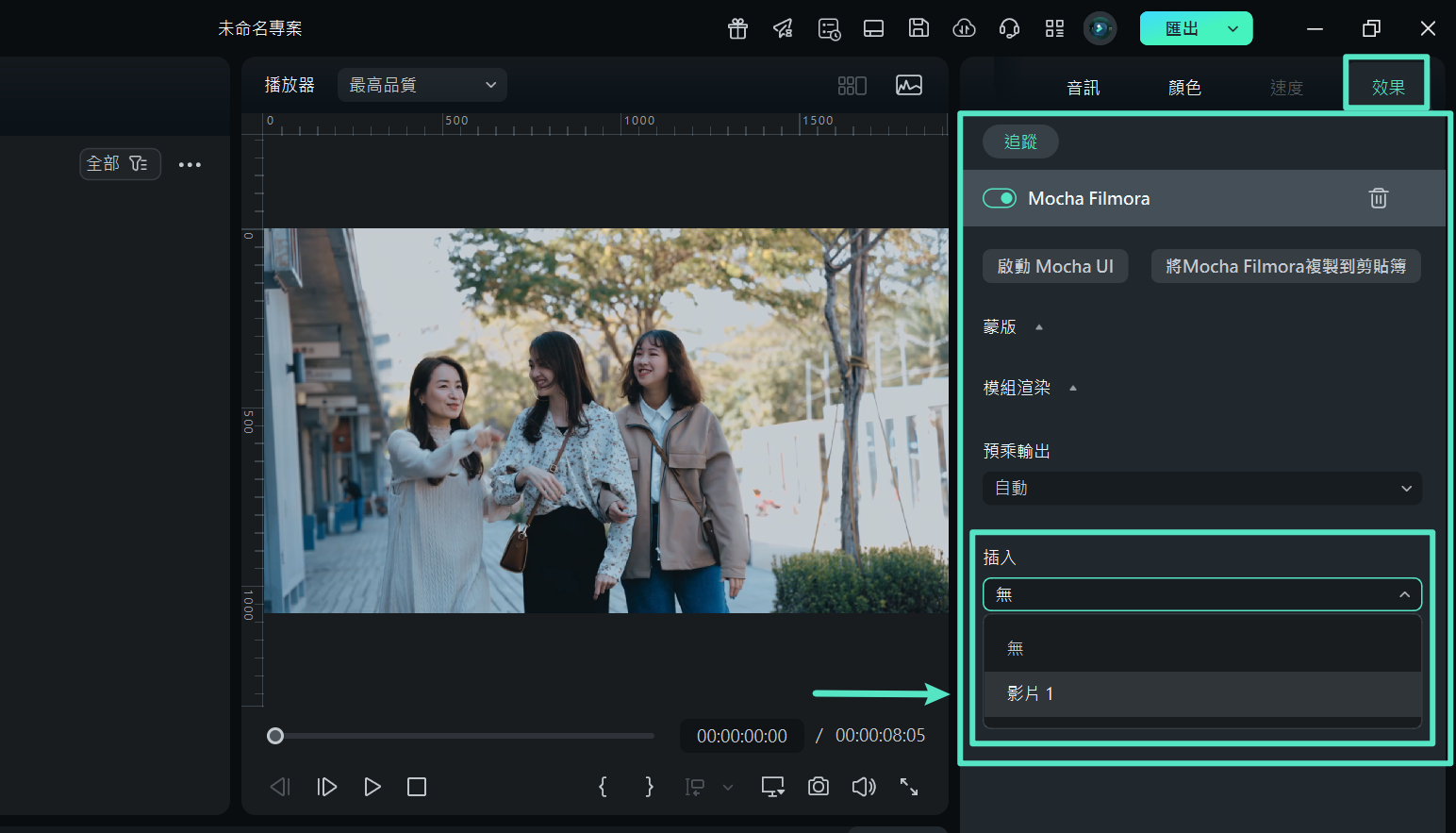Image resolution: width=1456 pixels, height=833 pixels.
Task: Click the 播放器 label
Action: (x=289, y=85)
